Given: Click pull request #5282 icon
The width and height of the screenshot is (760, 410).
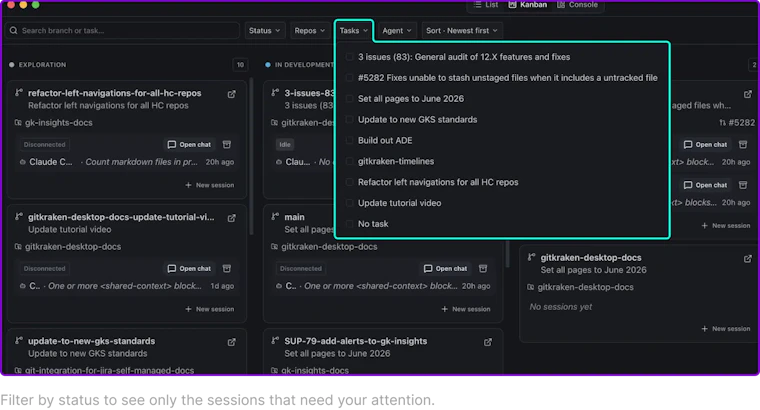Looking at the screenshot, I should 722,123.
